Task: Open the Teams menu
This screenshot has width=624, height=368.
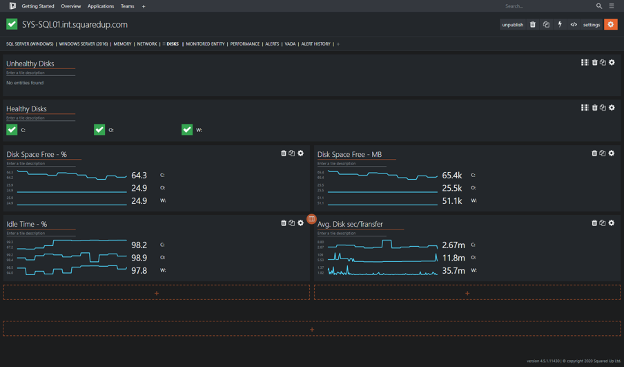Action: [x=127, y=6]
